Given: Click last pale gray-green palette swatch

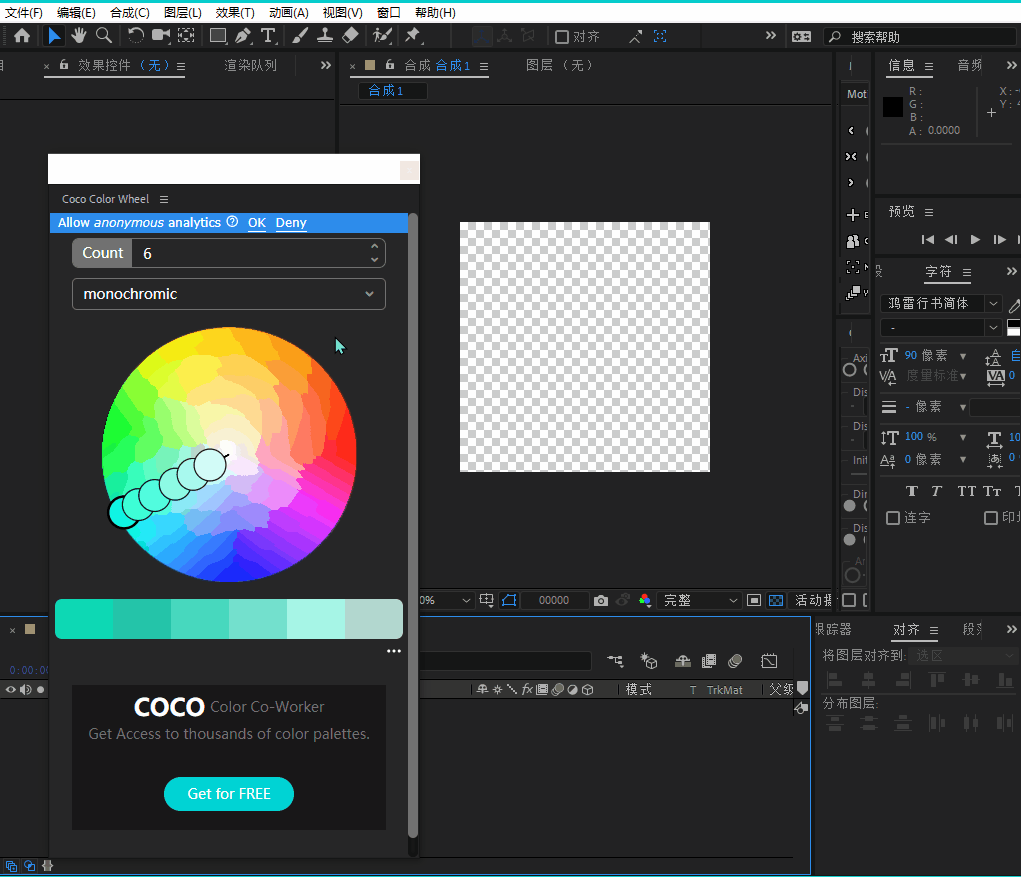Looking at the screenshot, I should (374, 619).
